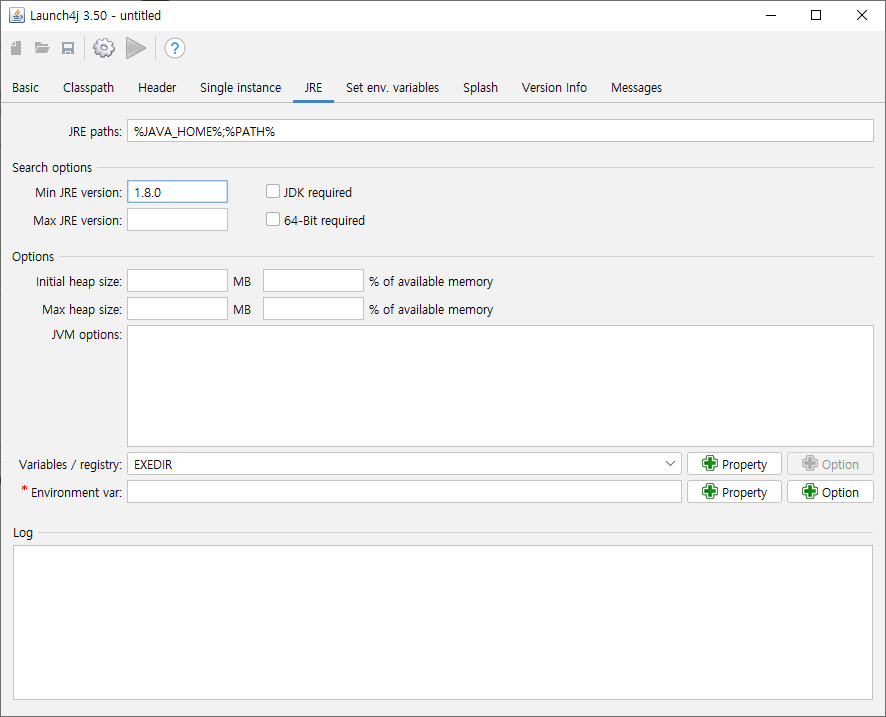This screenshot has height=717, width=886.
Task: Click Property button beside Variables / registry
Action: pyautogui.click(x=734, y=464)
